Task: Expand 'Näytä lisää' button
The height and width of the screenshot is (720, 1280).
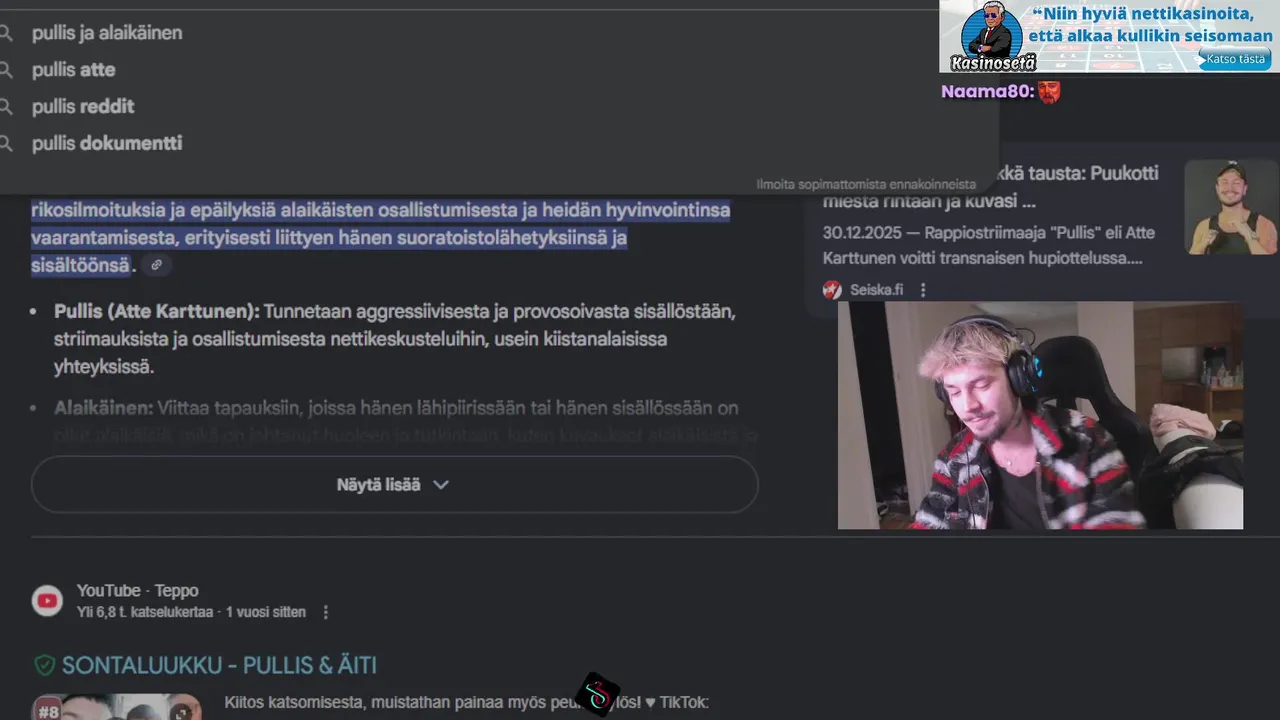Action: point(394,485)
